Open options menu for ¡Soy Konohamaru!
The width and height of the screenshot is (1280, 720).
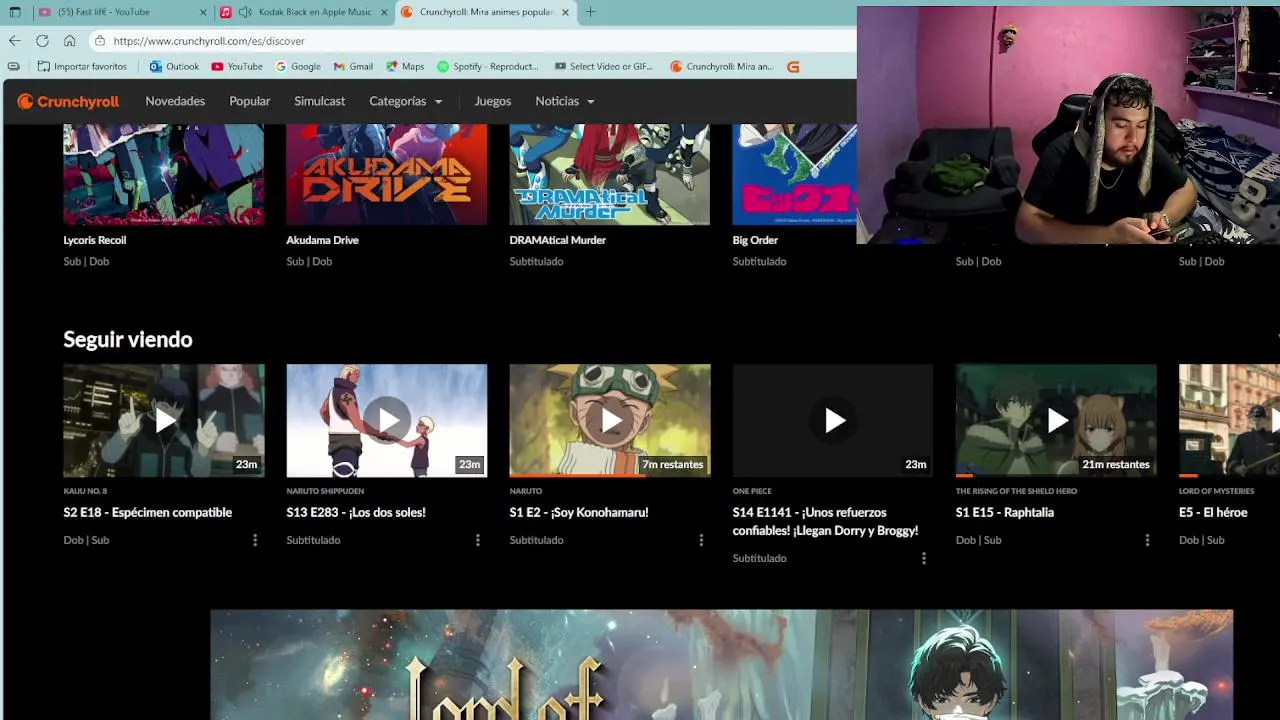pyautogui.click(x=701, y=540)
